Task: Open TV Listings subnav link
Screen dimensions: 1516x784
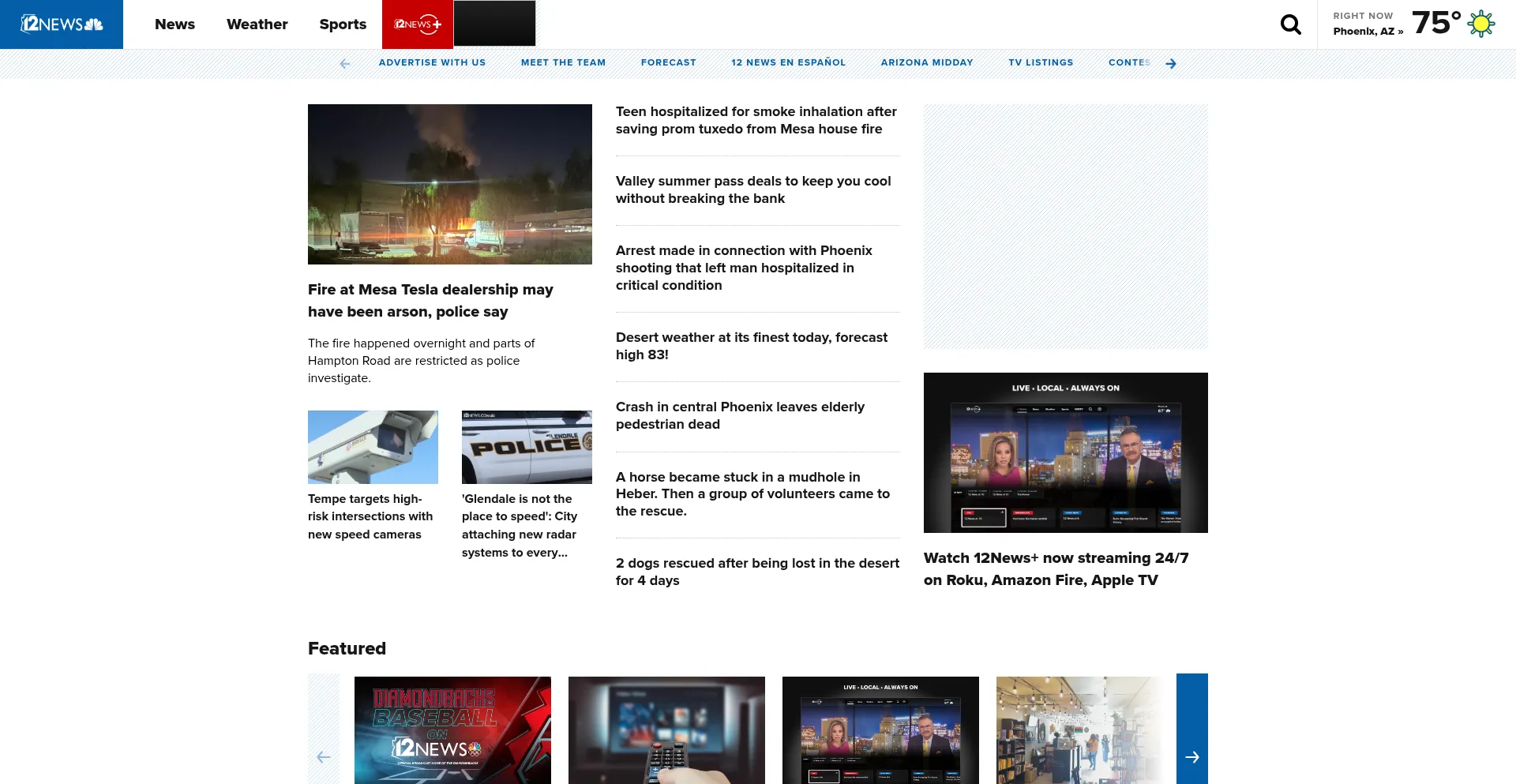Action: 1041,62
